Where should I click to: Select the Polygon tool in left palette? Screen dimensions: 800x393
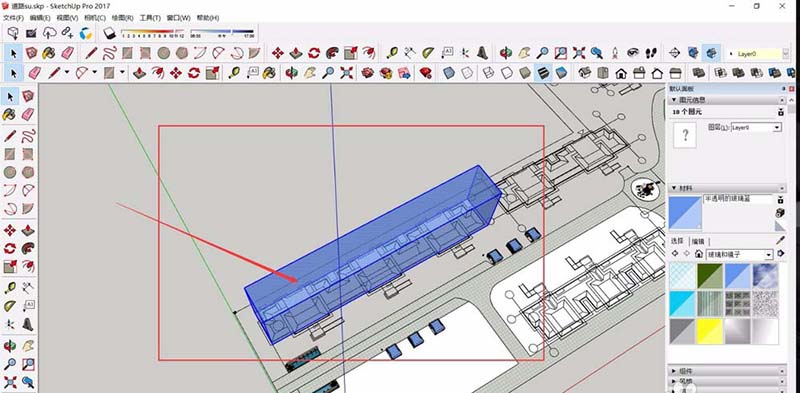point(28,173)
